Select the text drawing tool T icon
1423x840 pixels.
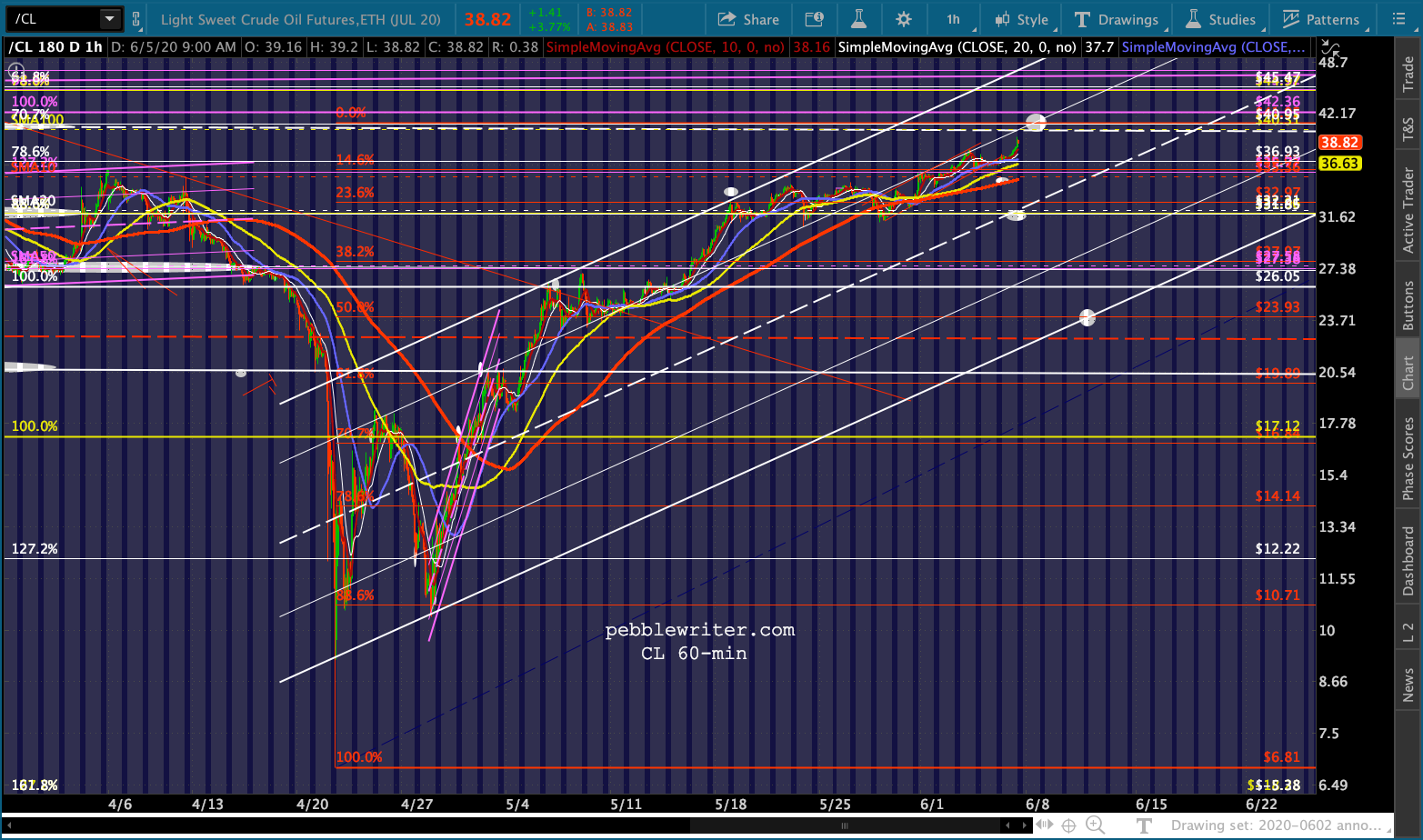point(1144,825)
